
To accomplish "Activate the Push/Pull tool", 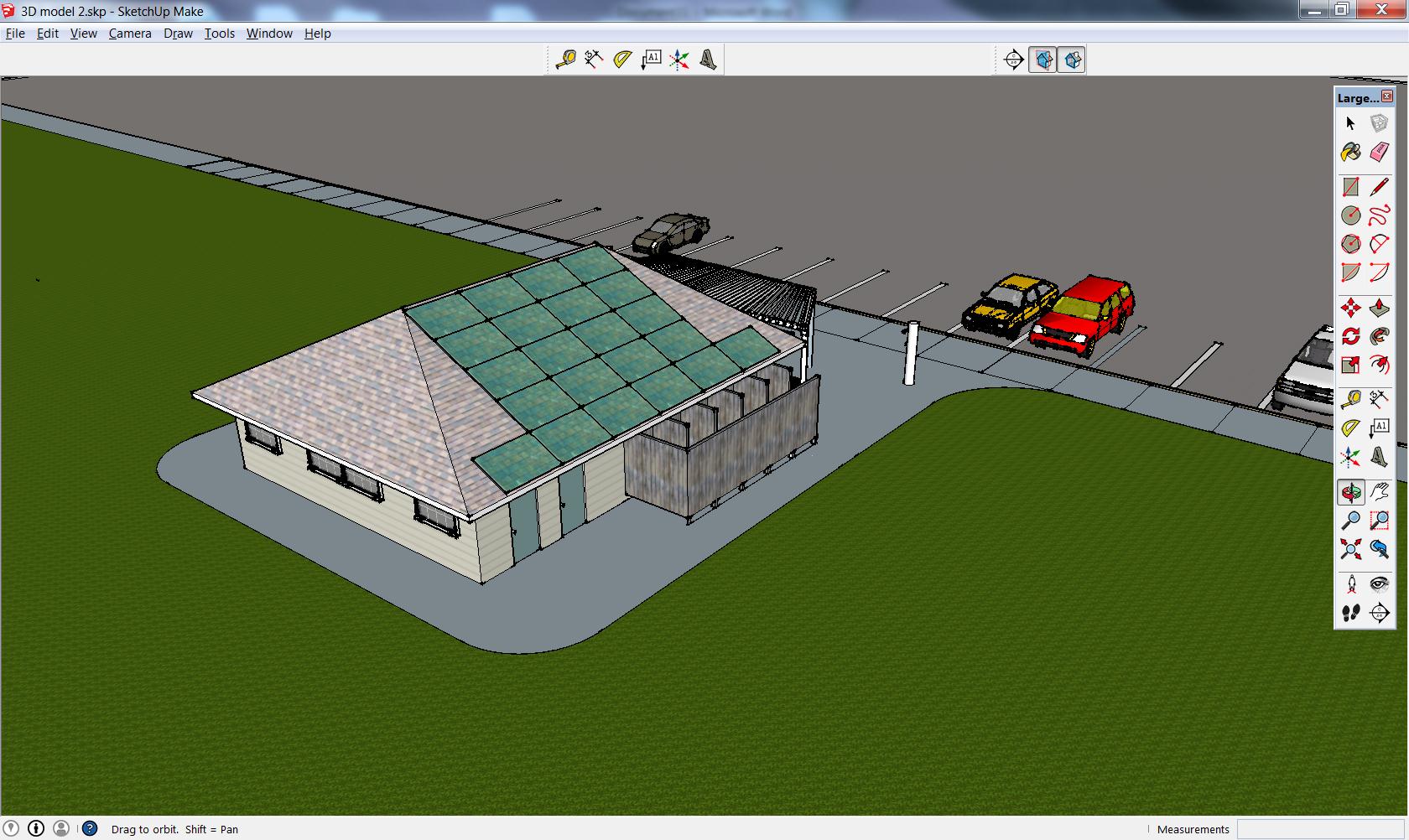I will pyautogui.click(x=1379, y=309).
